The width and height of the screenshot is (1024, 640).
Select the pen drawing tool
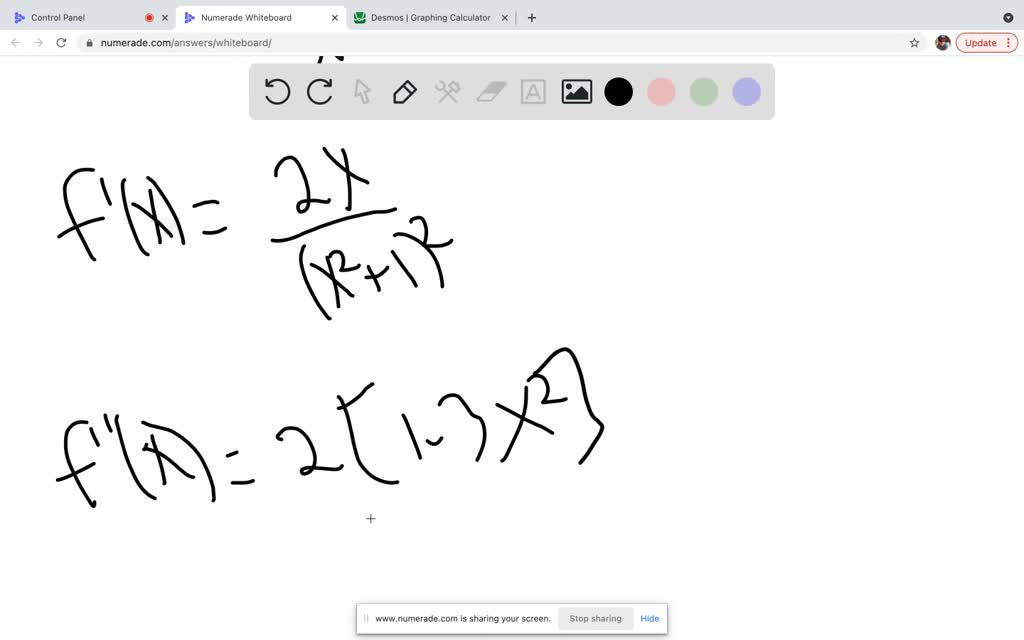404,91
